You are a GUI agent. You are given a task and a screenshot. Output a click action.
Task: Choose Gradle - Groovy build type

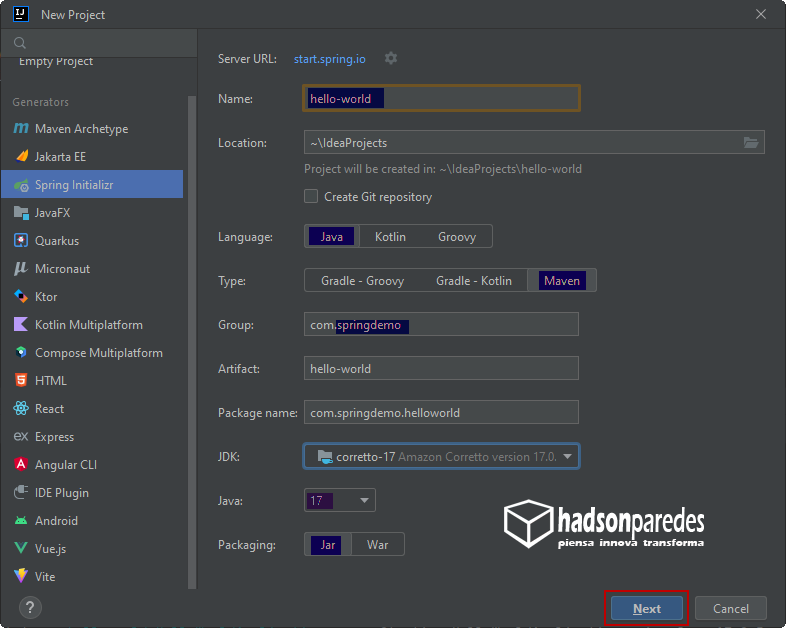point(362,281)
